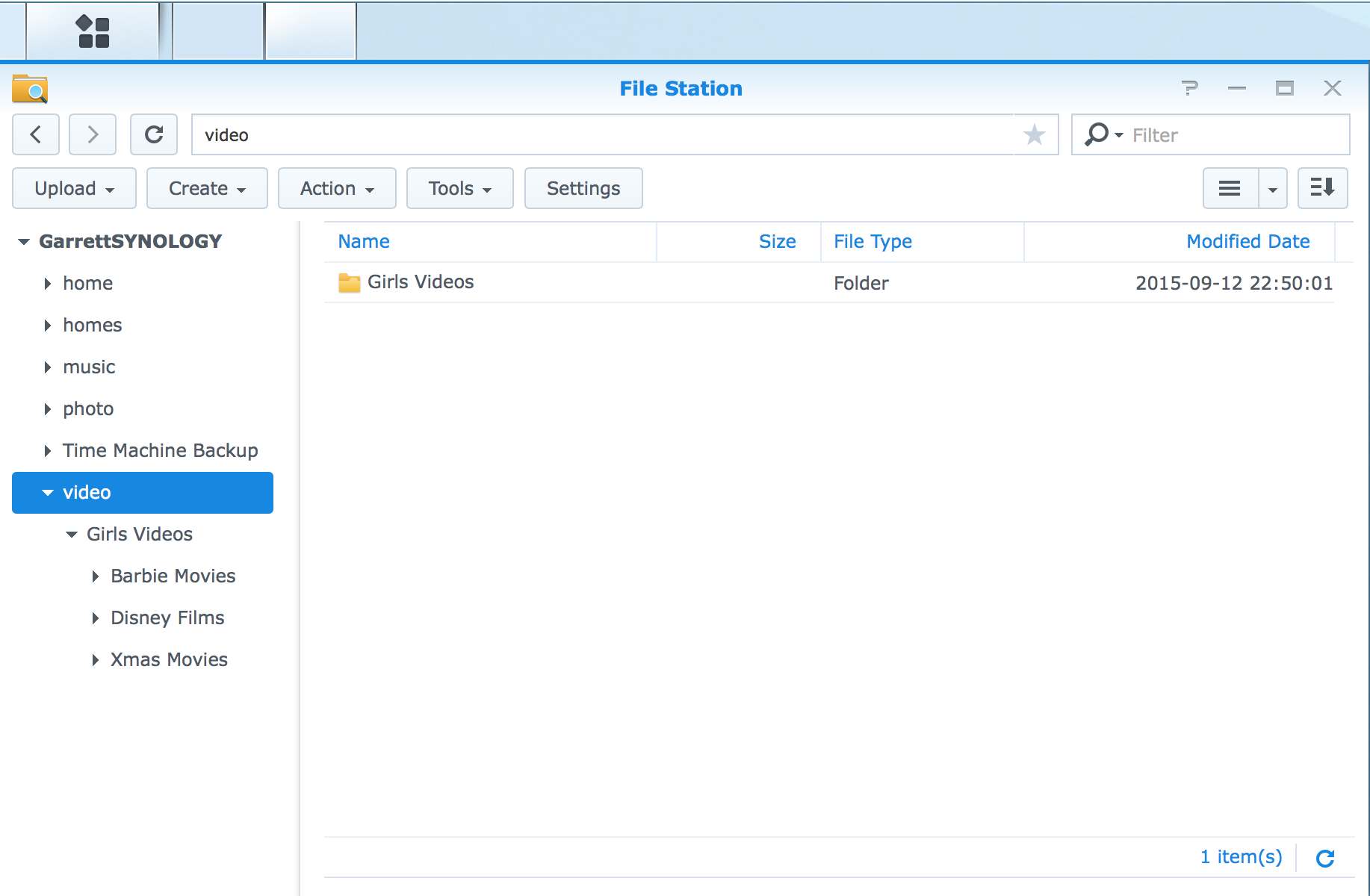The image size is (1370, 896).
Task: Expand the photo folder arrow
Action: [x=47, y=409]
